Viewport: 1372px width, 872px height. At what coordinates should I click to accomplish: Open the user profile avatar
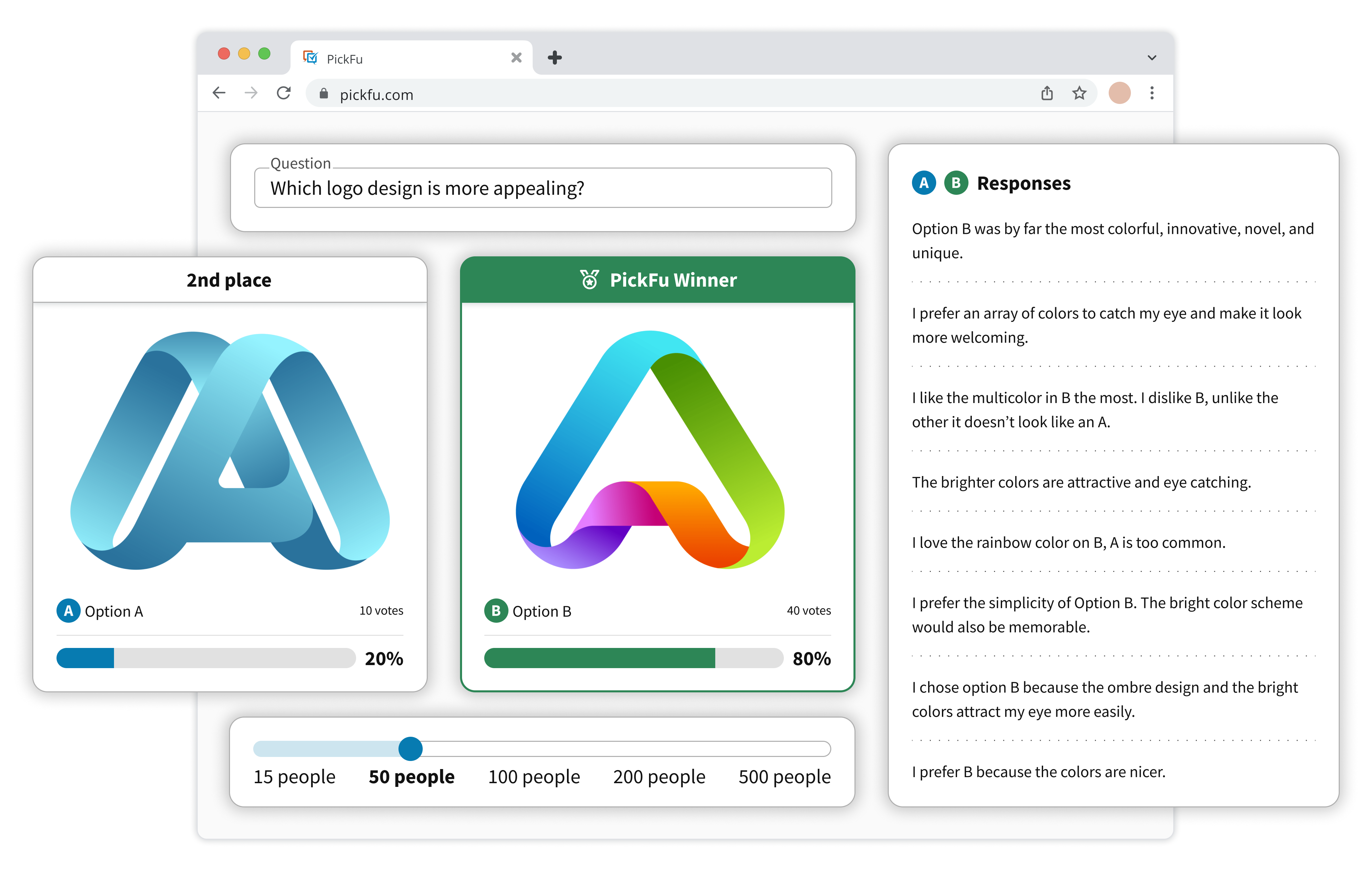[1119, 93]
